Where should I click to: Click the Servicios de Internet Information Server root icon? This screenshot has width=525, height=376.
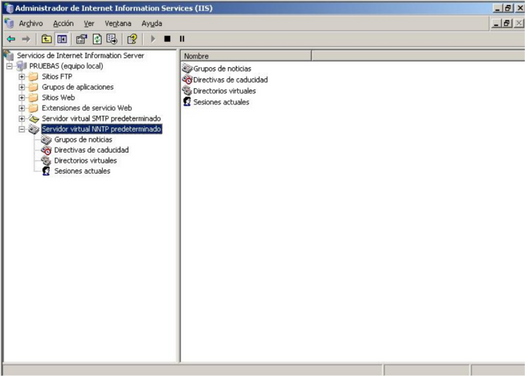click(9, 55)
